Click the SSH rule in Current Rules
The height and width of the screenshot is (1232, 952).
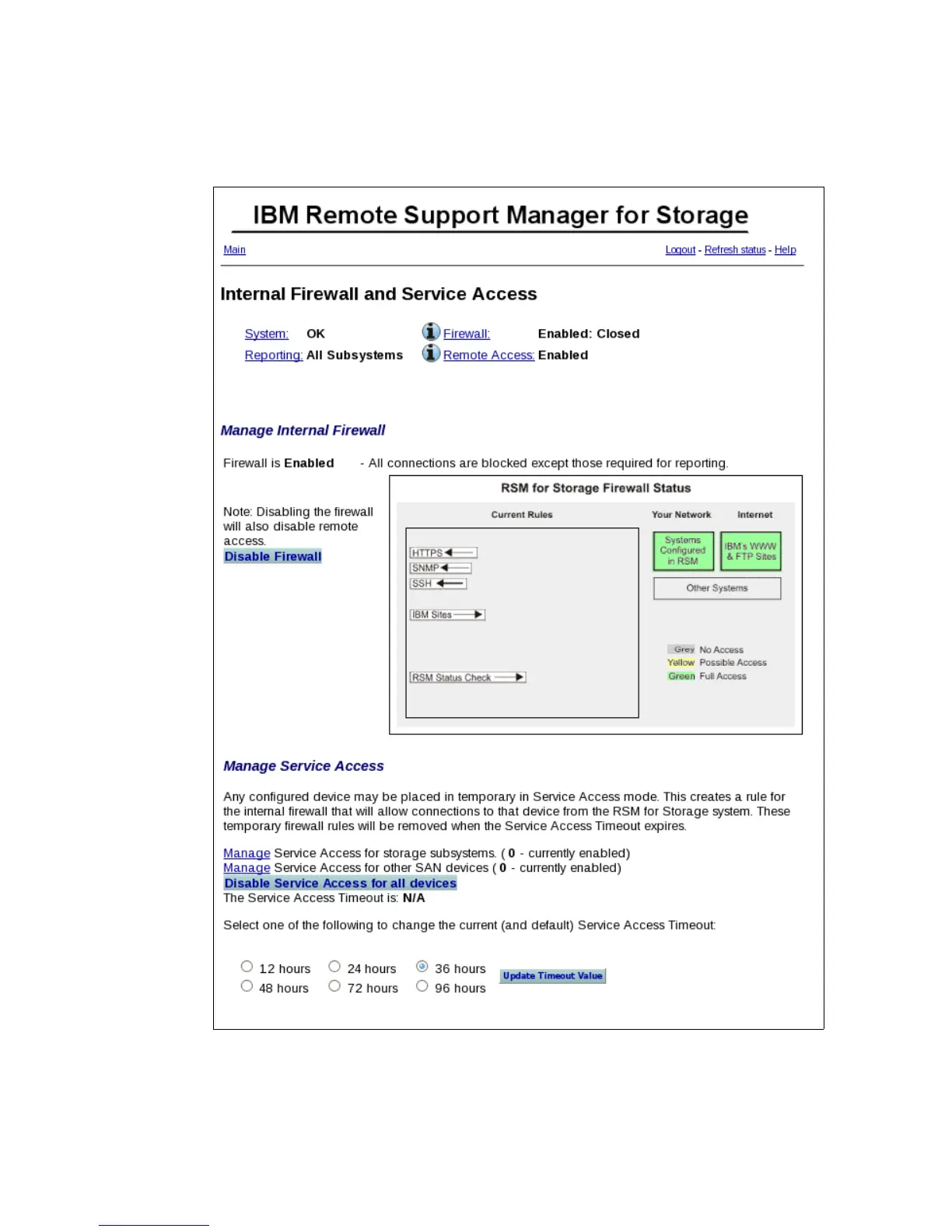pos(438,584)
